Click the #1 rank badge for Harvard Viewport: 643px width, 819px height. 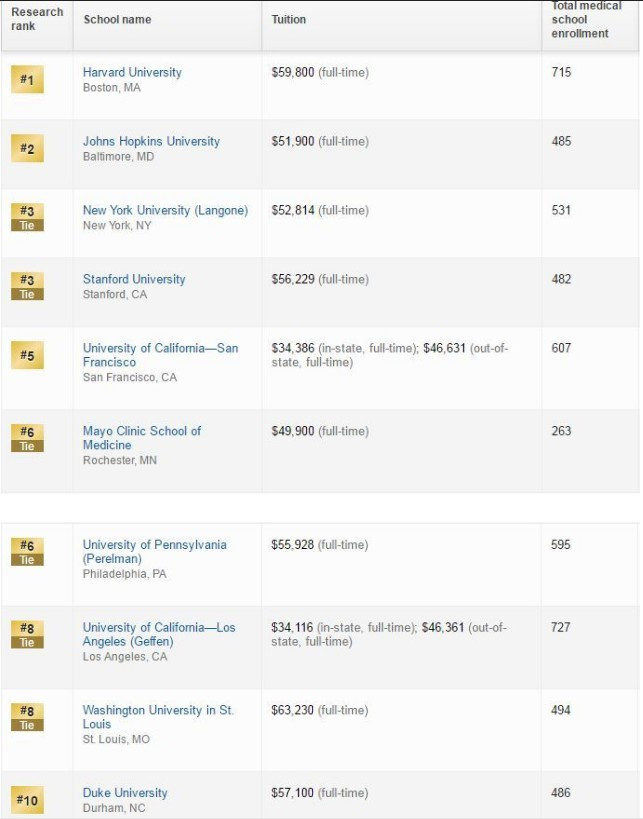tap(27, 79)
